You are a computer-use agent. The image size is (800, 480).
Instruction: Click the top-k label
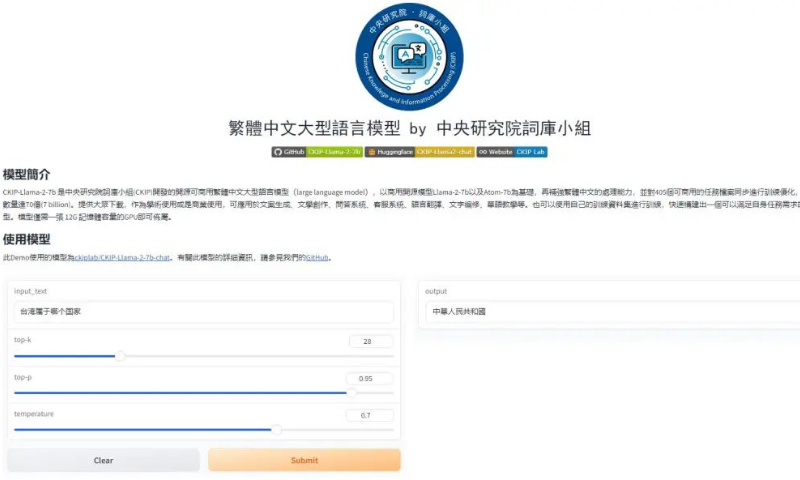pos(22,339)
